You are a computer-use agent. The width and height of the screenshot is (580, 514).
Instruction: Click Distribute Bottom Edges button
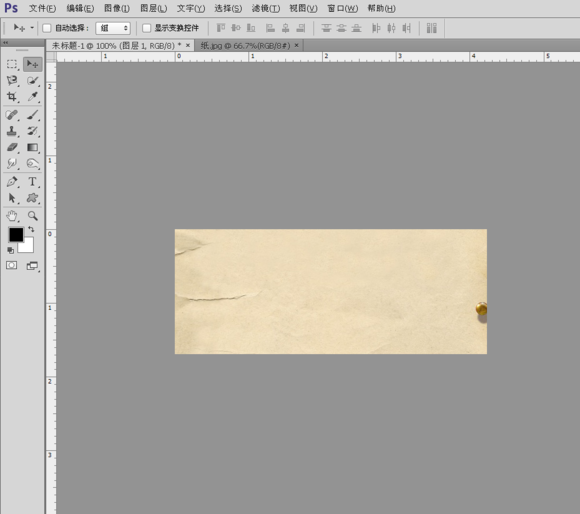357,28
